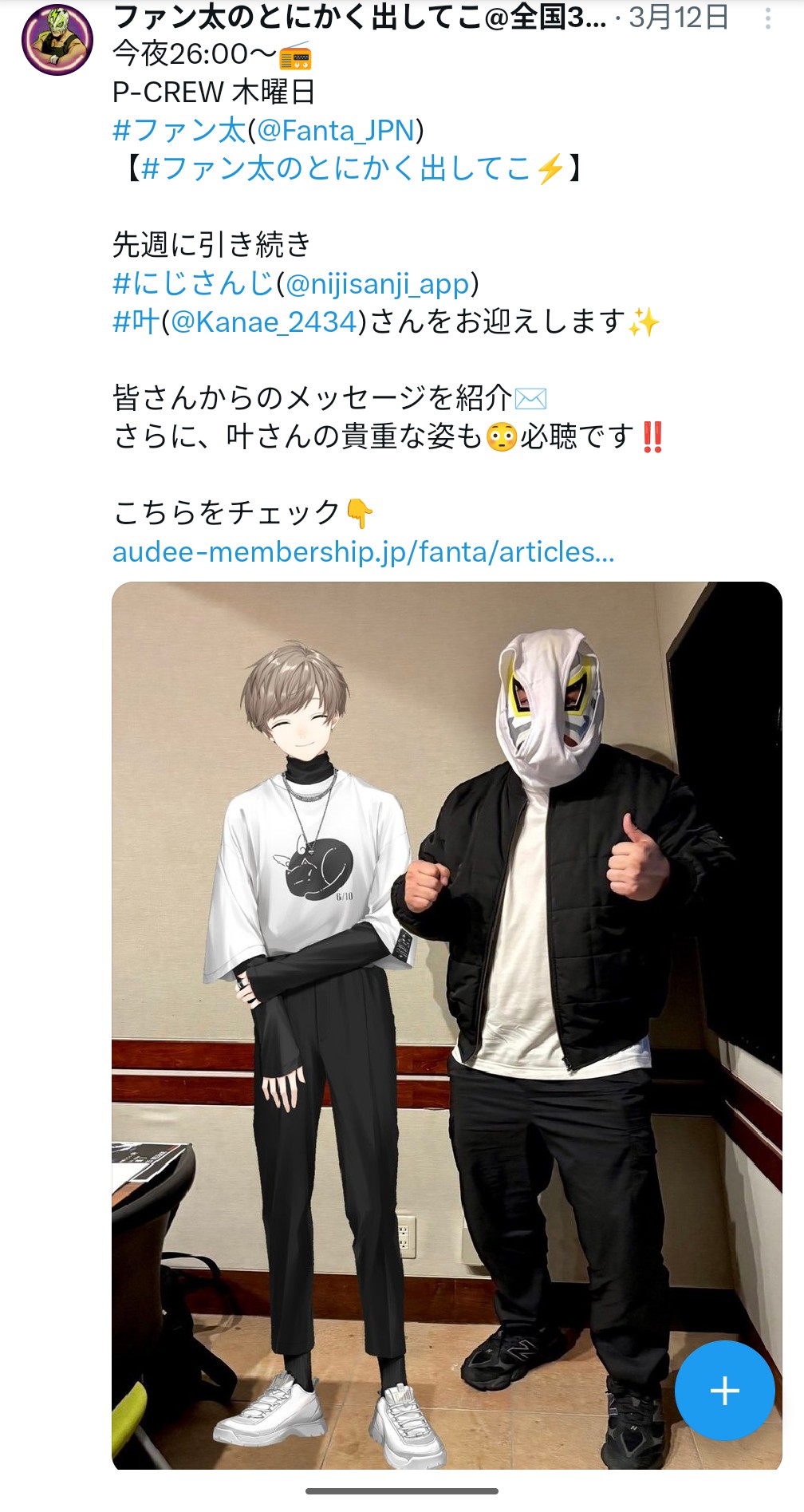The width and height of the screenshot is (804, 1512).
Task: Open the attached photo of two figures
Action: [447, 1026]
